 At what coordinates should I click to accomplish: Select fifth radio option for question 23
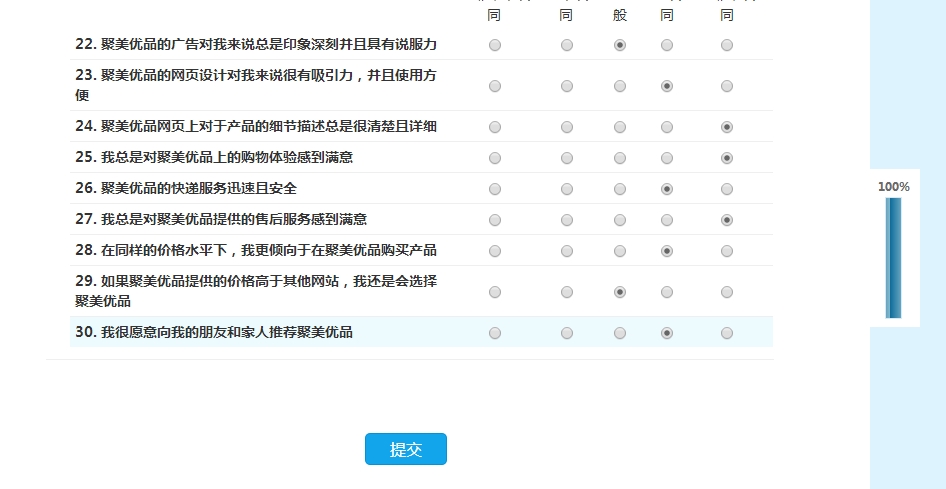[727, 86]
